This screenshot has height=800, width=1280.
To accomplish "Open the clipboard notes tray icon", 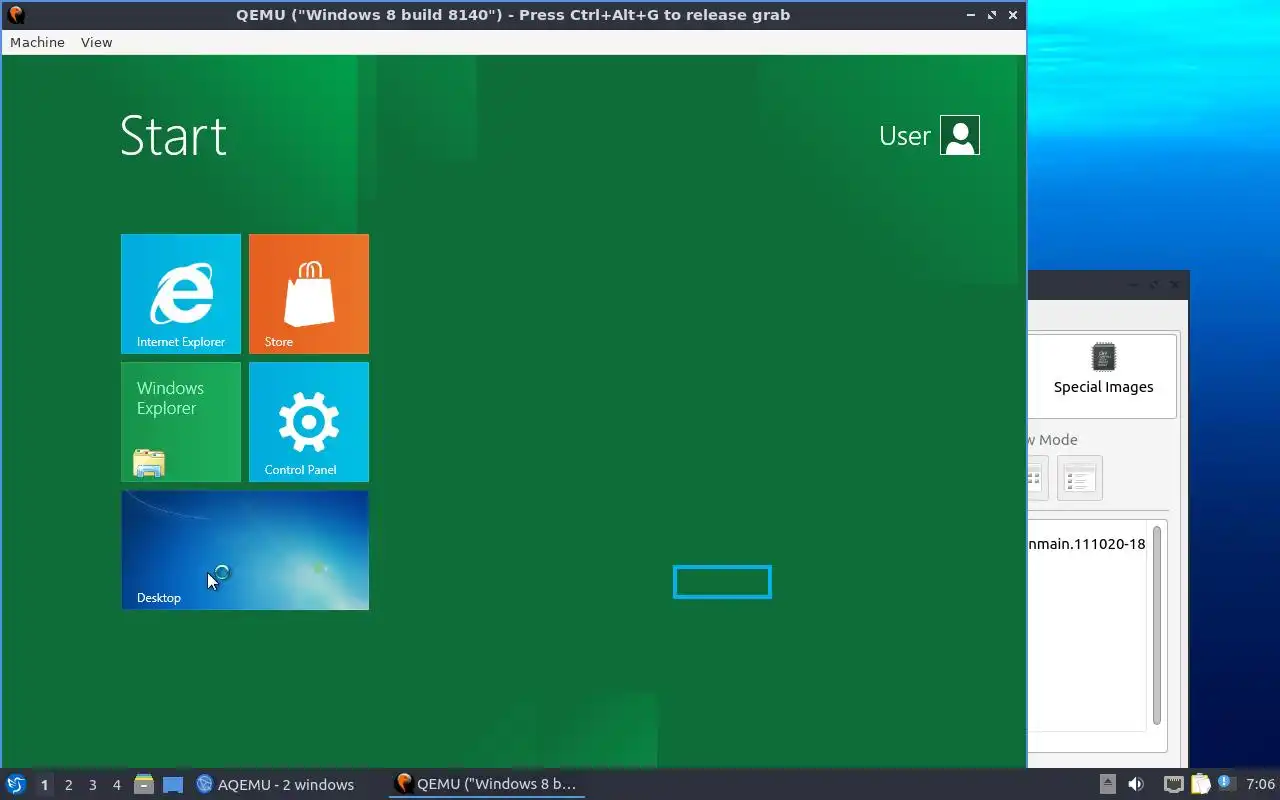I will (x=1200, y=784).
